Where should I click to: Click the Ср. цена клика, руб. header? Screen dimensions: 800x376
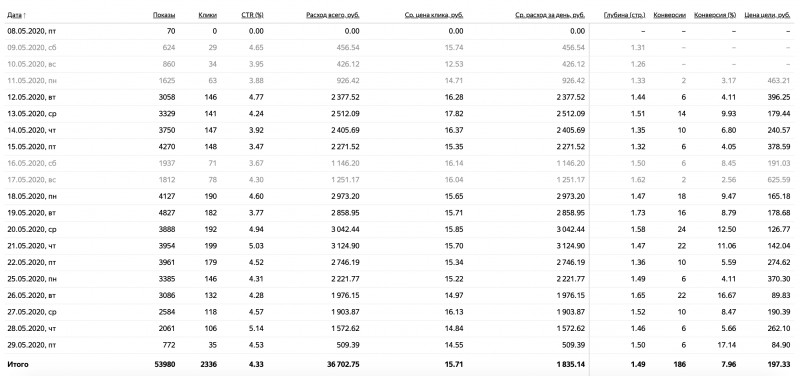(434, 15)
